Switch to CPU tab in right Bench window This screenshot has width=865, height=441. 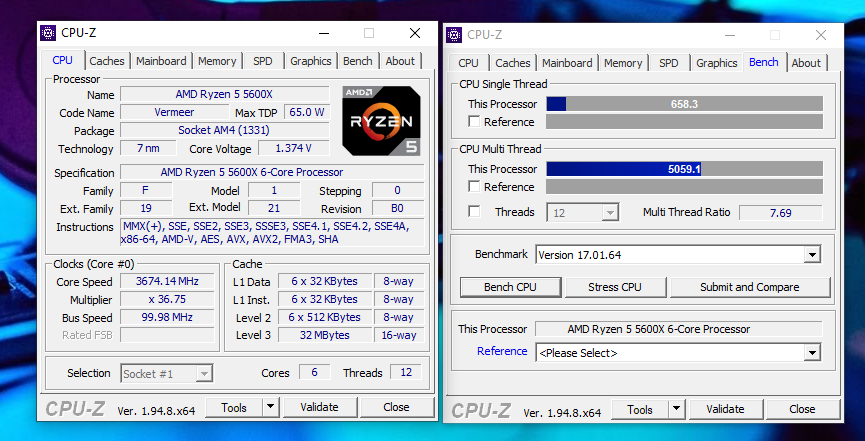(x=468, y=63)
